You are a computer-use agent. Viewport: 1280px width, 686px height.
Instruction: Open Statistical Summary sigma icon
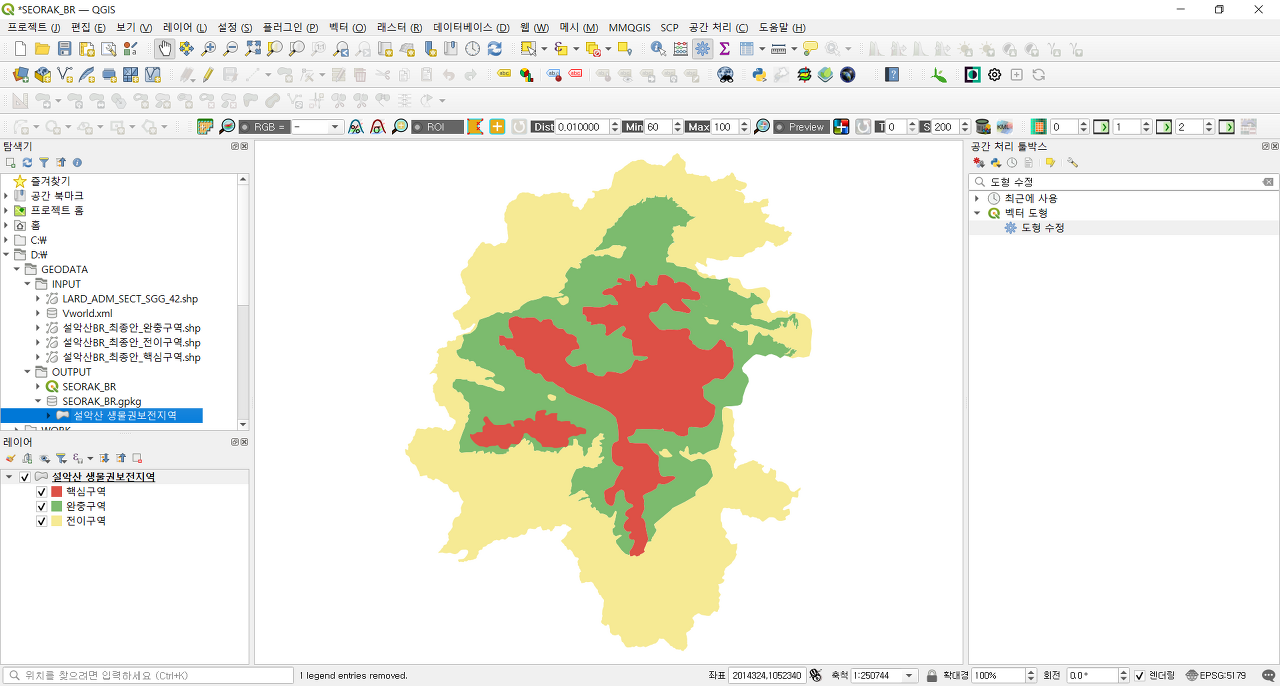click(724, 48)
